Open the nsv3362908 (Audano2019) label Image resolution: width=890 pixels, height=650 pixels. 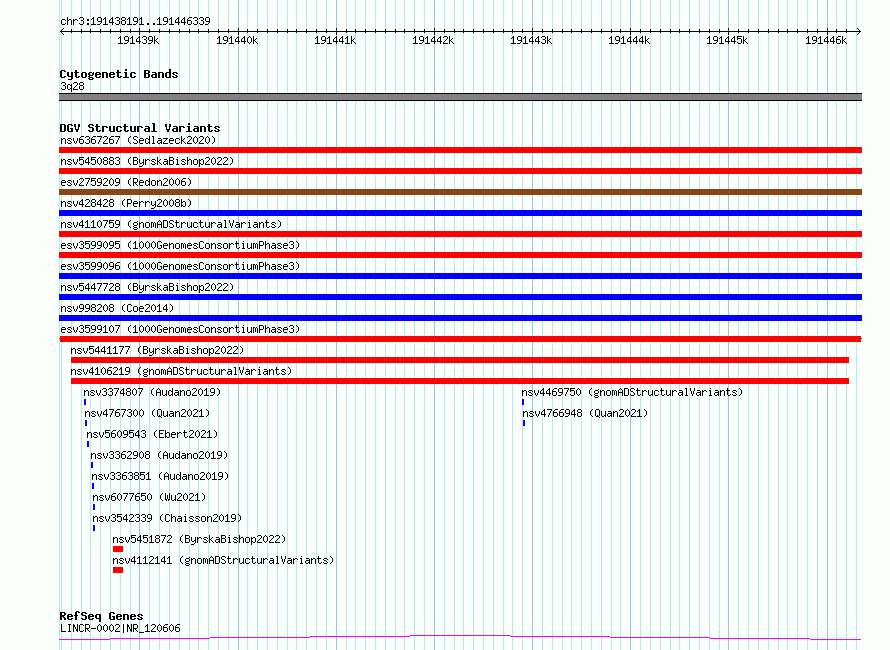click(x=159, y=455)
